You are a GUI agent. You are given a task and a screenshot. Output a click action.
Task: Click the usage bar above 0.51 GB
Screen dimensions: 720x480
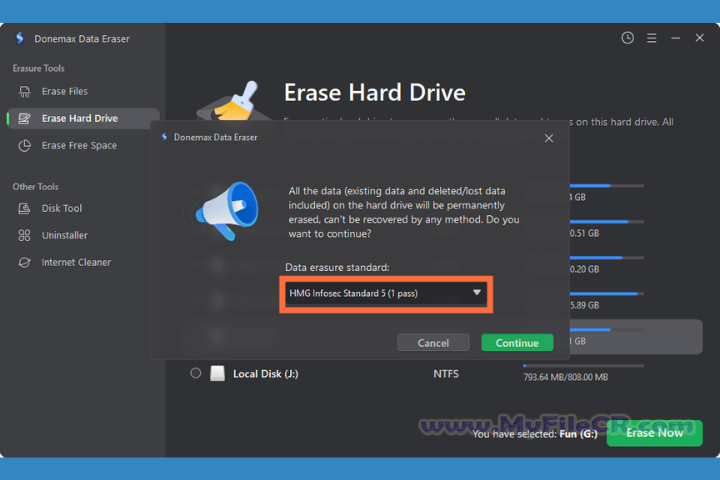click(x=607, y=222)
